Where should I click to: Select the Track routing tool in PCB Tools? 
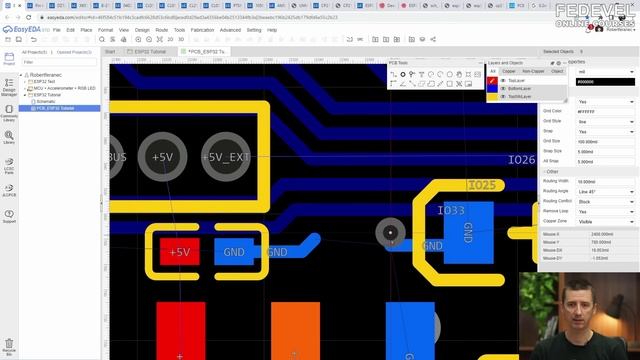pos(393,74)
